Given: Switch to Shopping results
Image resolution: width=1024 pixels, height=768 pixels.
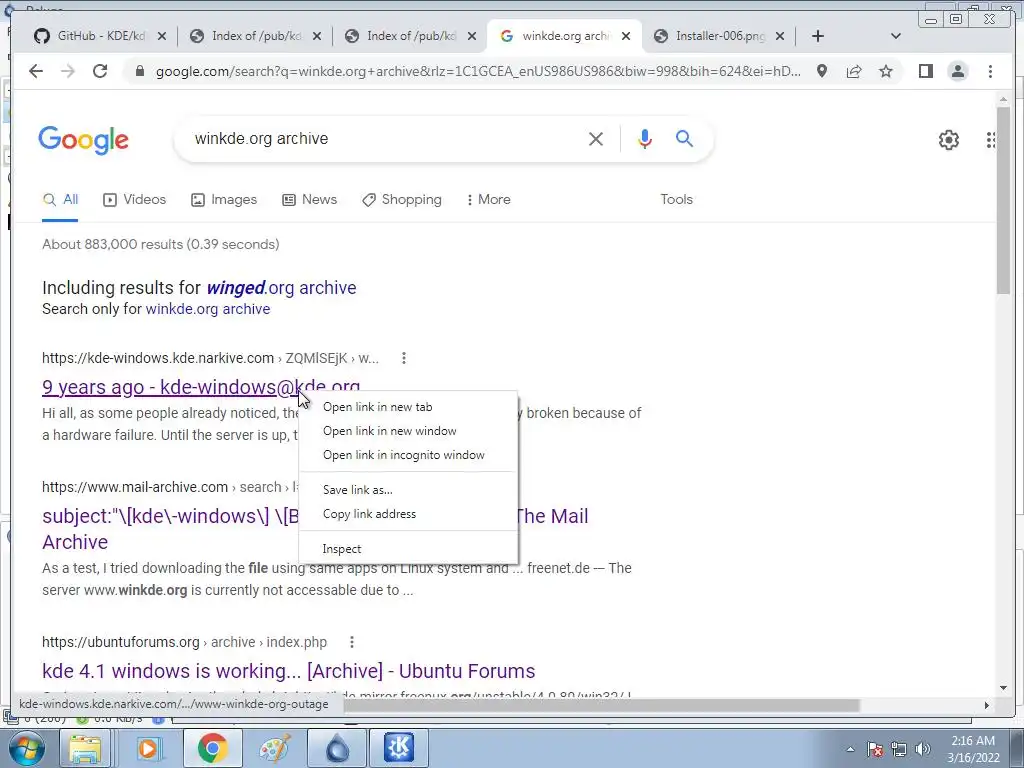Looking at the screenshot, I should point(402,200).
